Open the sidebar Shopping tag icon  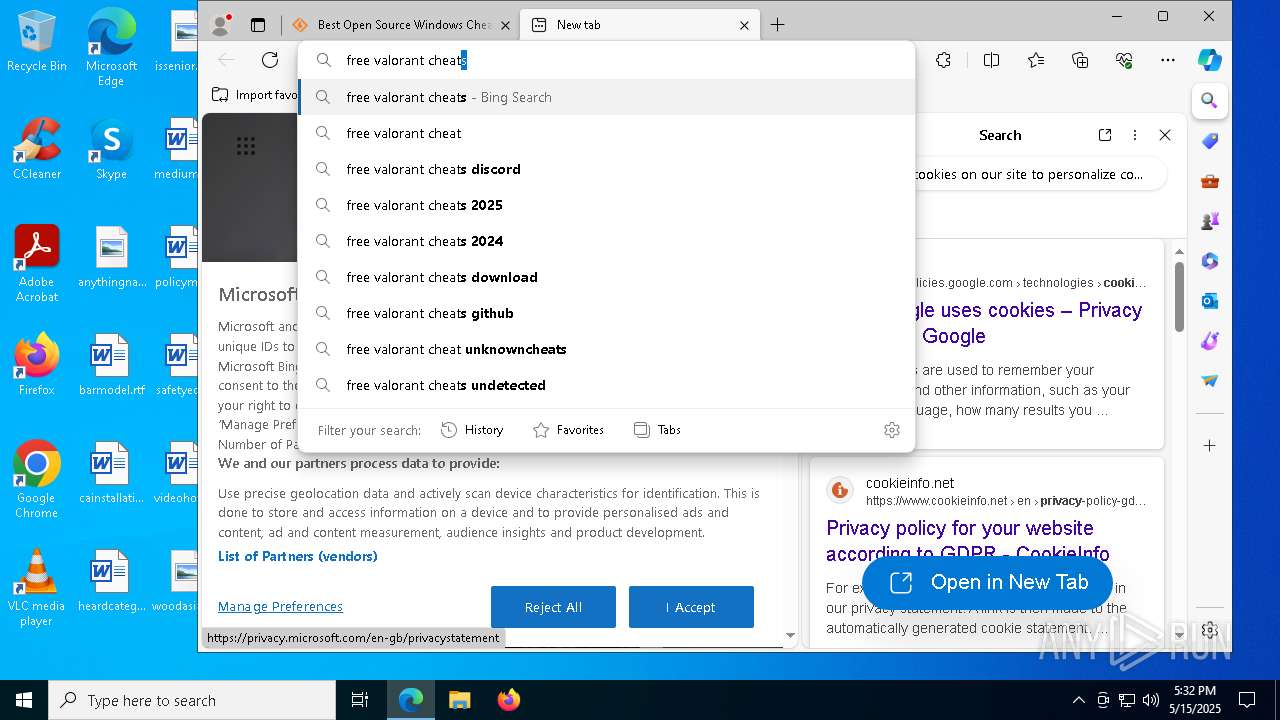tap(1210, 141)
